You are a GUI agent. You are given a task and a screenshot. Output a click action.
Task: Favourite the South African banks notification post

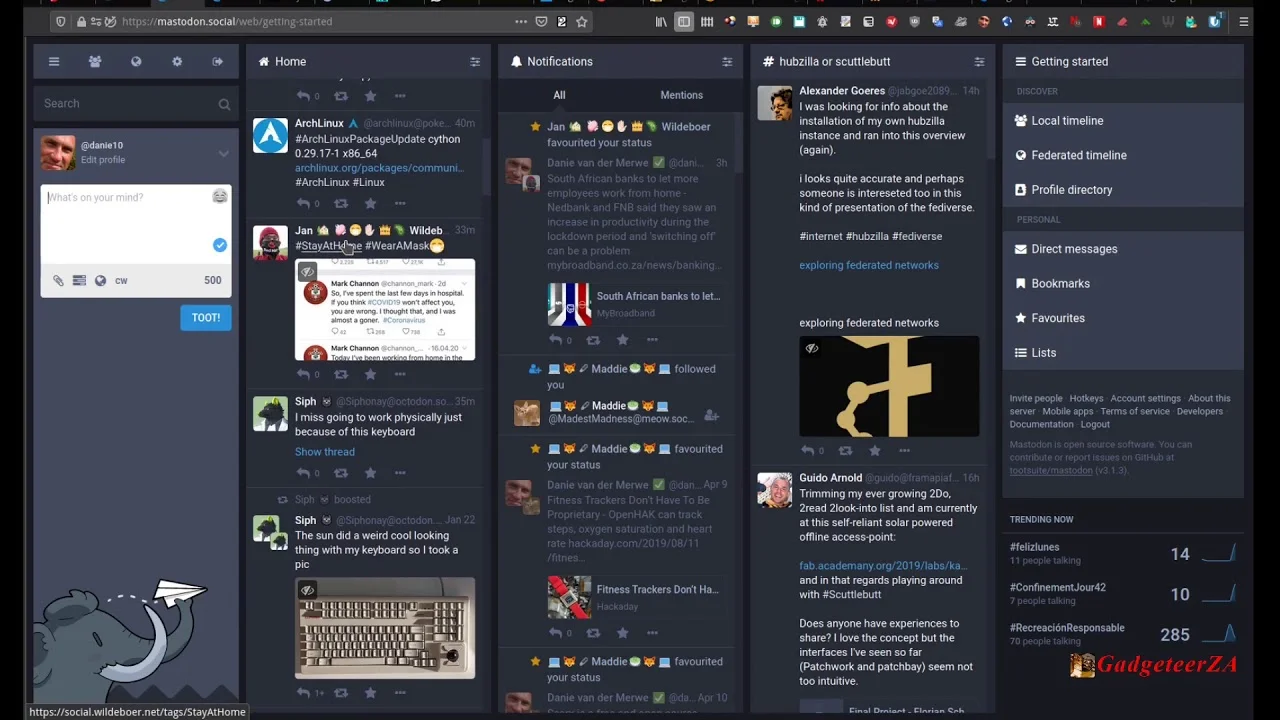tap(622, 340)
